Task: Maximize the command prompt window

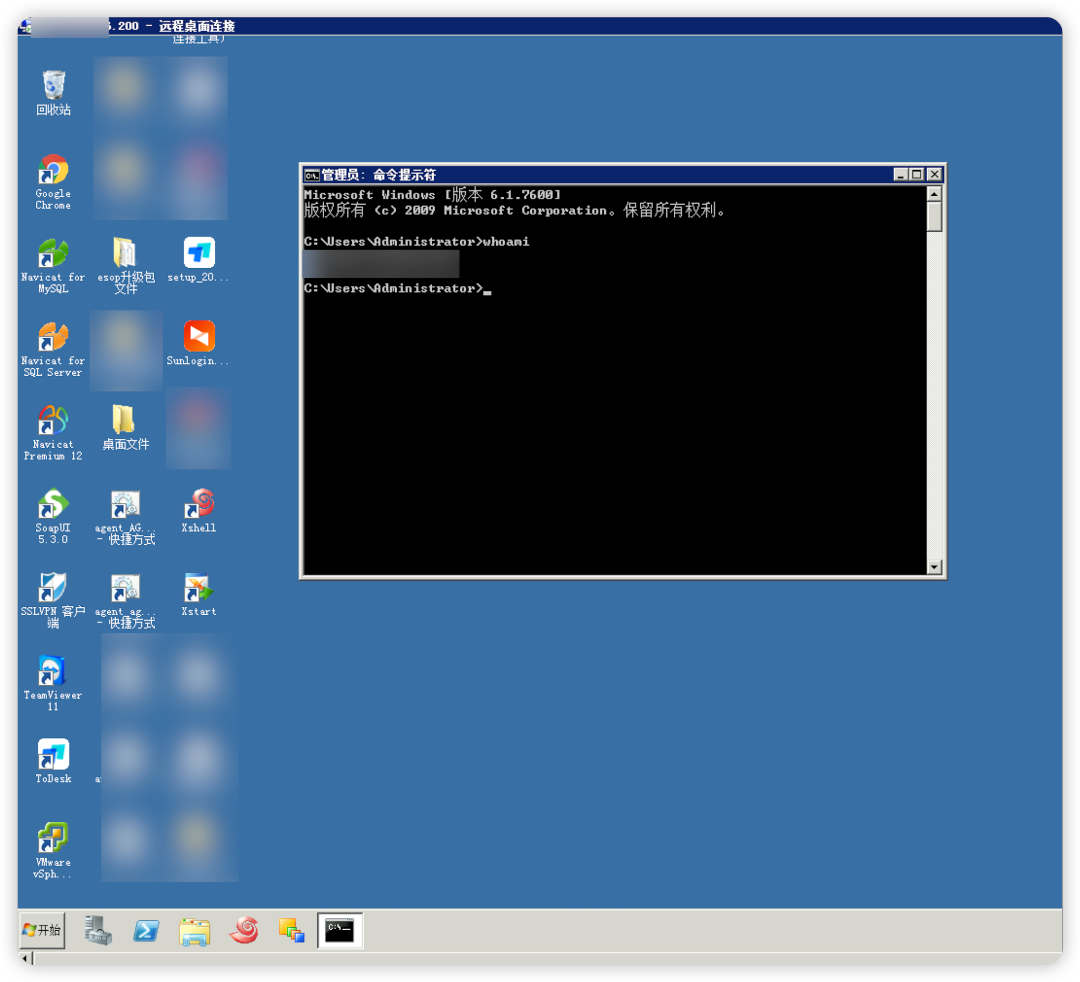Action: 917,175
